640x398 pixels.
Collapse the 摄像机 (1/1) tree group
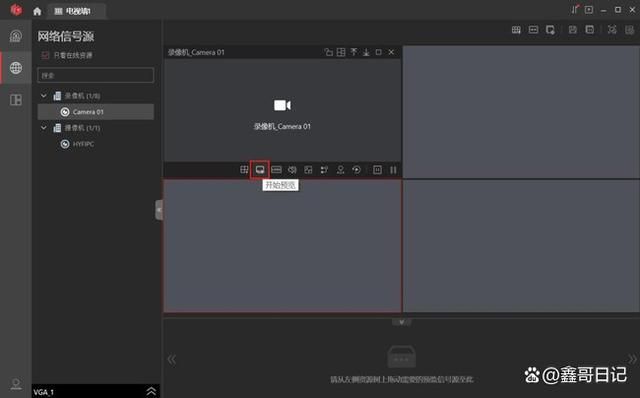coord(44,128)
